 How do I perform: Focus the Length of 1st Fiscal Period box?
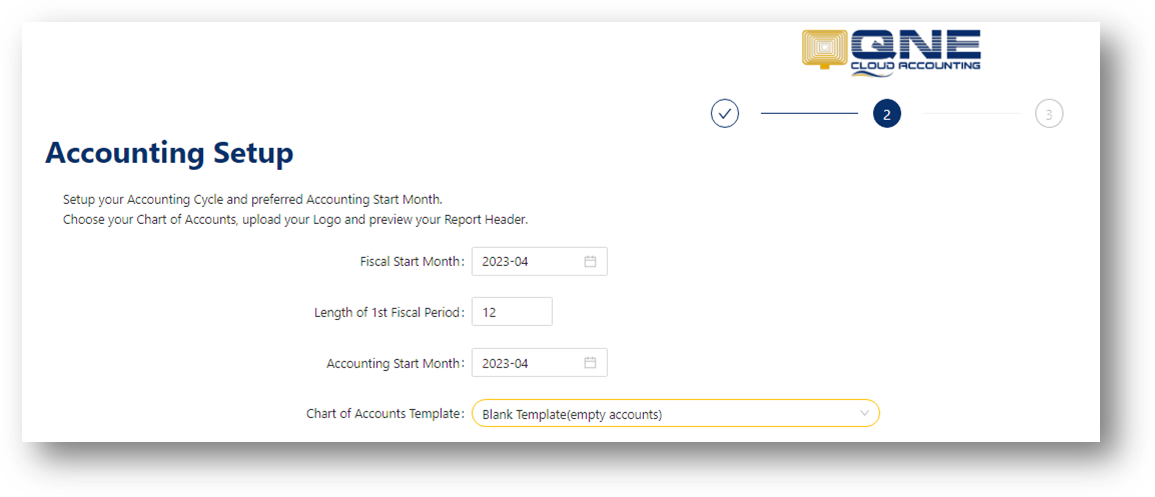512,312
